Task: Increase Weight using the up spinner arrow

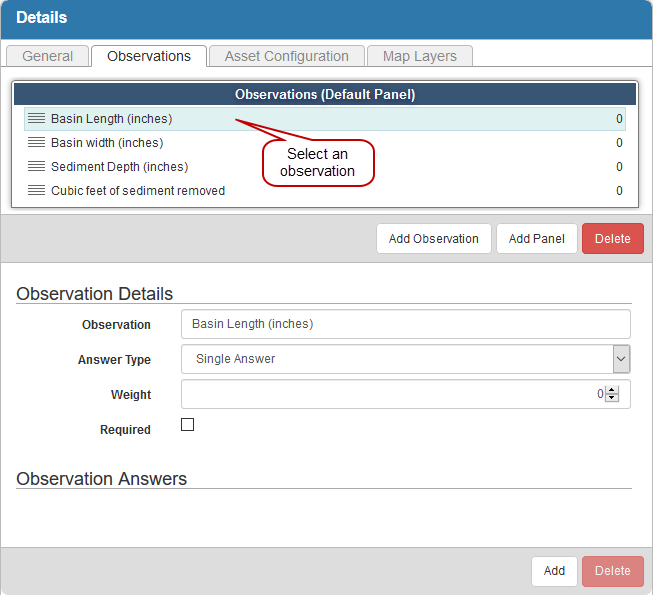Action: tap(612, 390)
